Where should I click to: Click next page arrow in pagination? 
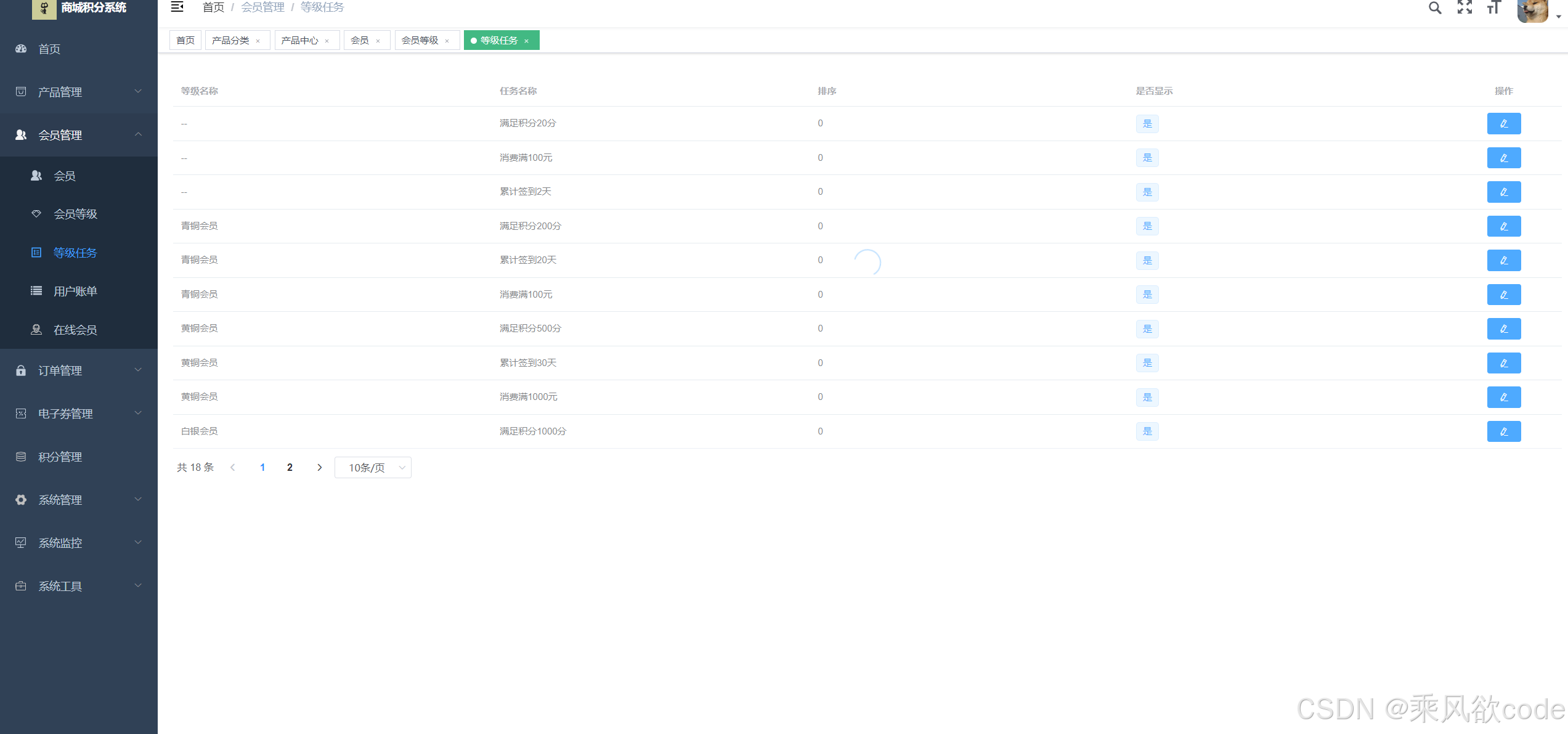pos(319,468)
